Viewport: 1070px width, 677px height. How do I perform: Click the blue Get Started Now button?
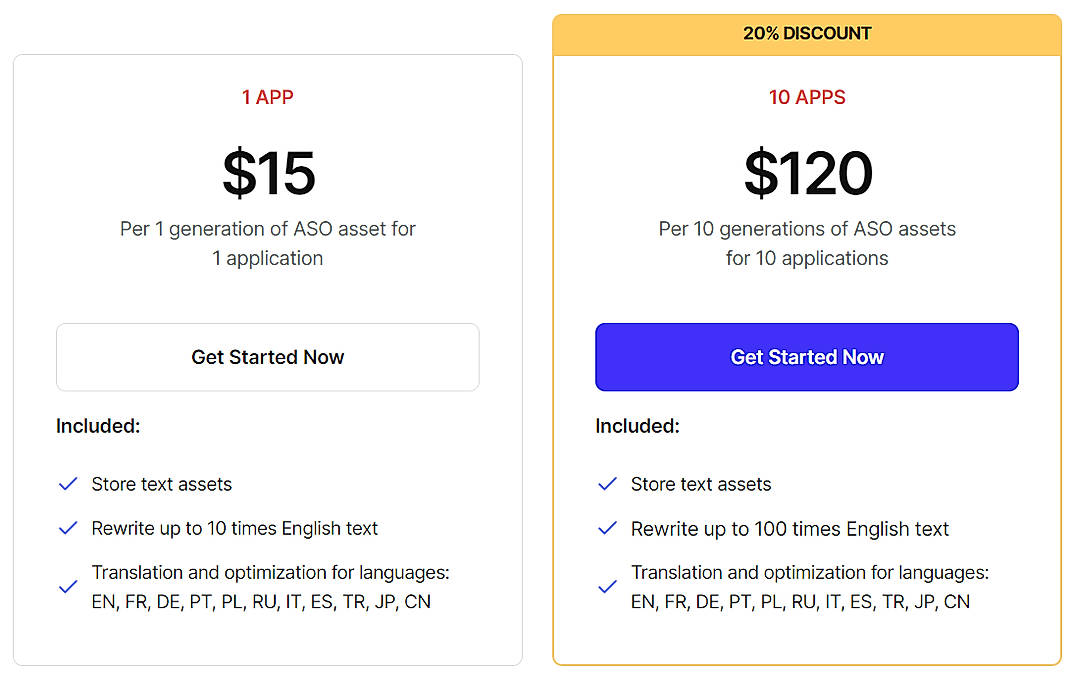pos(806,357)
